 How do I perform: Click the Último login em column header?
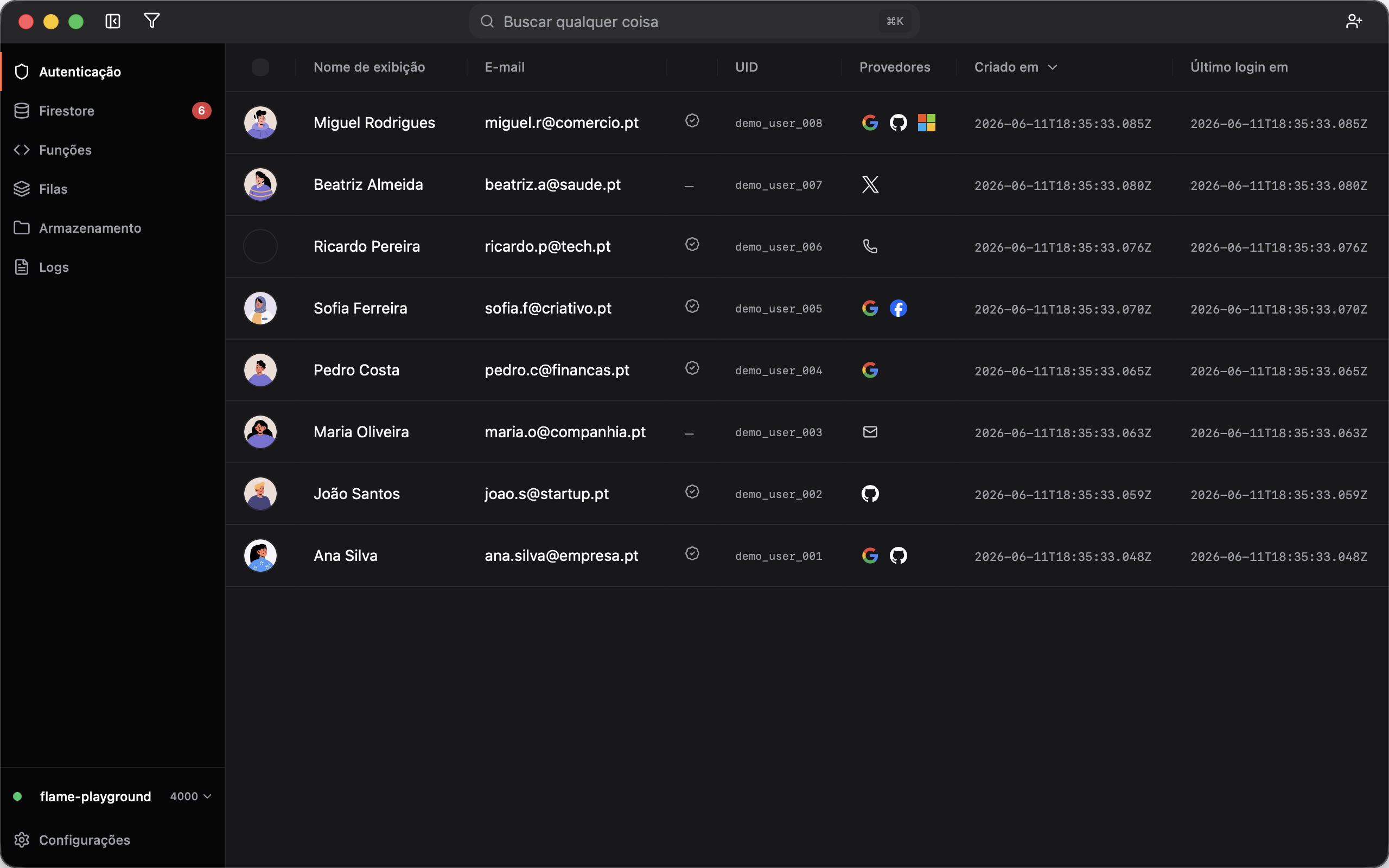coord(1239,67)
